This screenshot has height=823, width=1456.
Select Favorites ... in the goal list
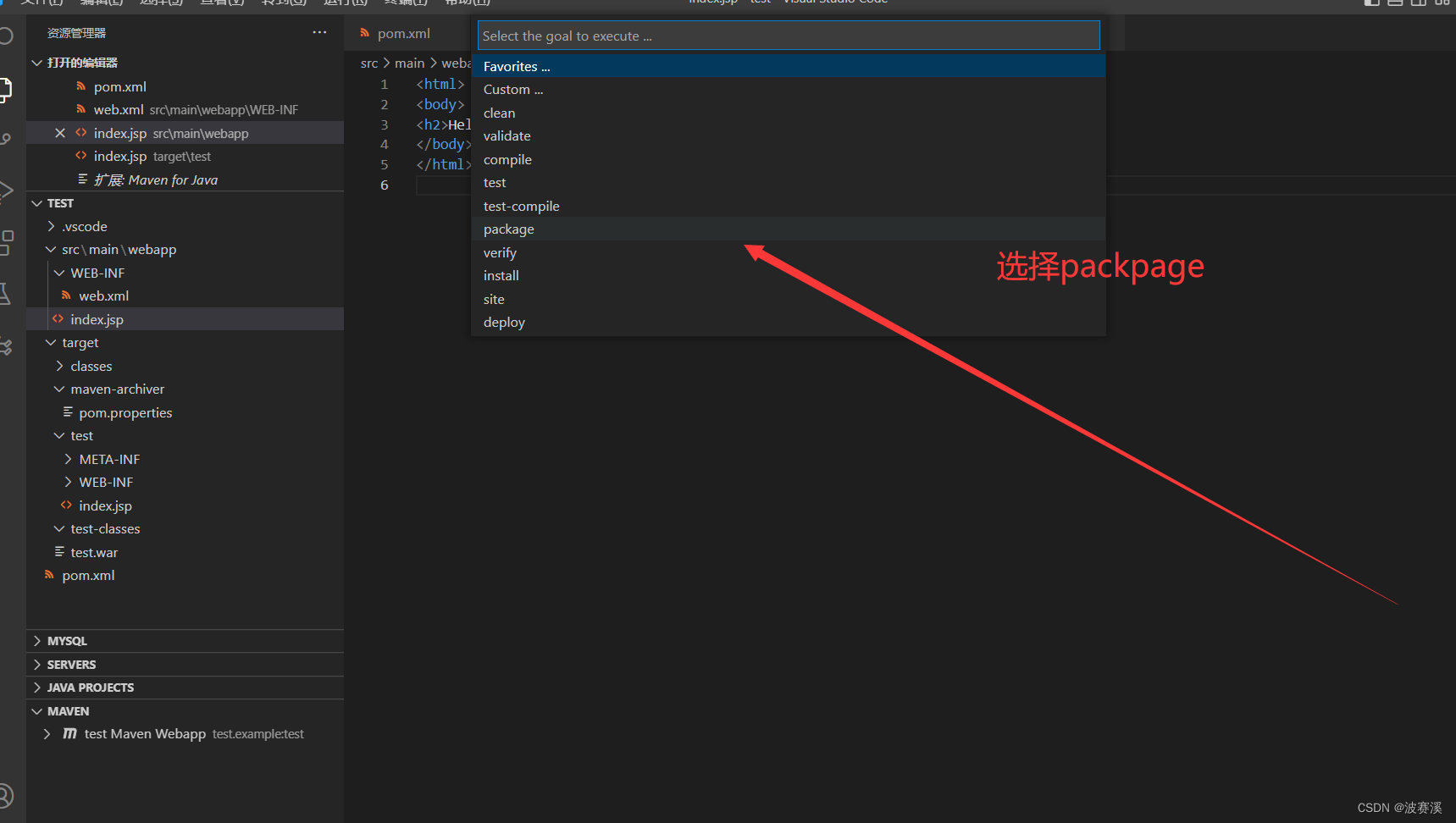tap(788, 66)
